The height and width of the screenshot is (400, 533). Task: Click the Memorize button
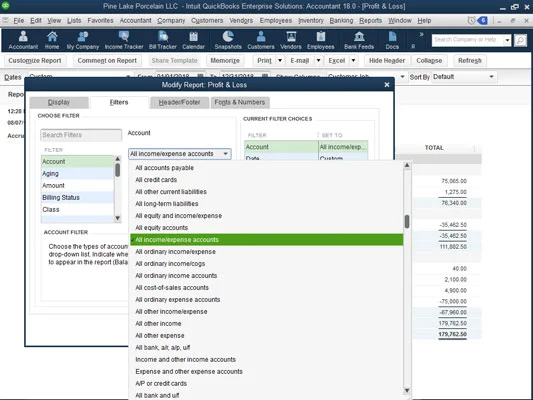click(225, 60)
